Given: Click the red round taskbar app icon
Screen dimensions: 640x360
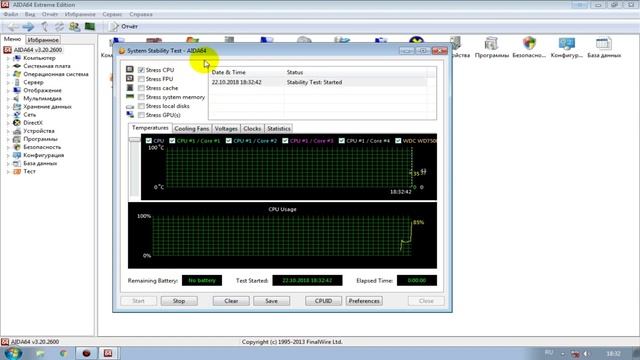Looking at the screenshot, I should click(x=86, y=353).
